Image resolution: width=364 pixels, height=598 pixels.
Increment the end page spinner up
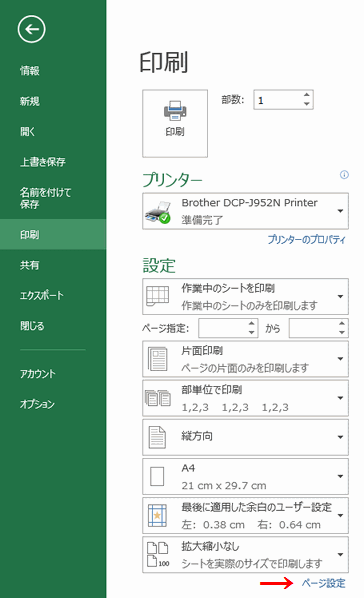click(x=342, y=324)
